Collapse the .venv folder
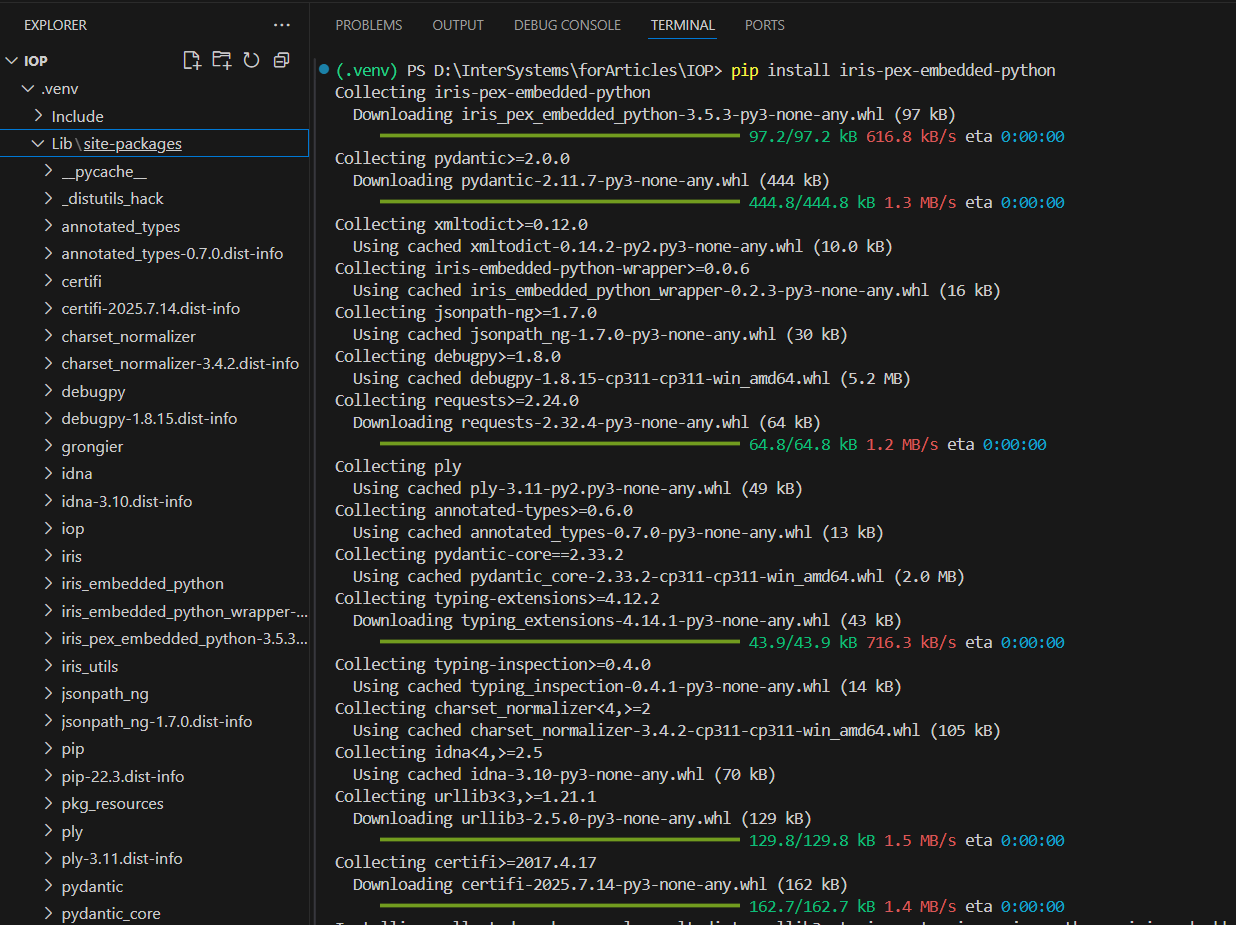The image size is (1236, 925). coord(27,89)
